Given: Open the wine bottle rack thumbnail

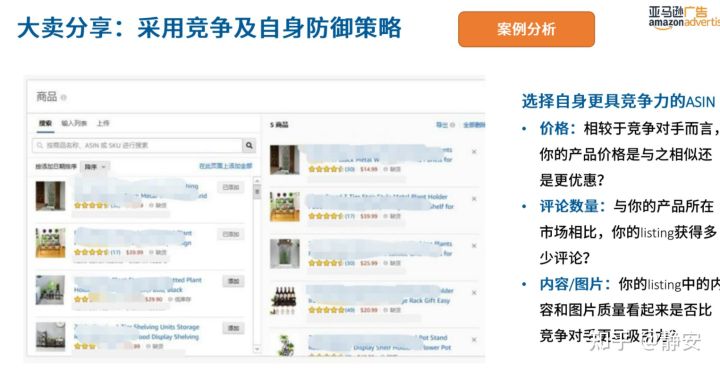Looking at the screenshot, I should tap(285, 300).
